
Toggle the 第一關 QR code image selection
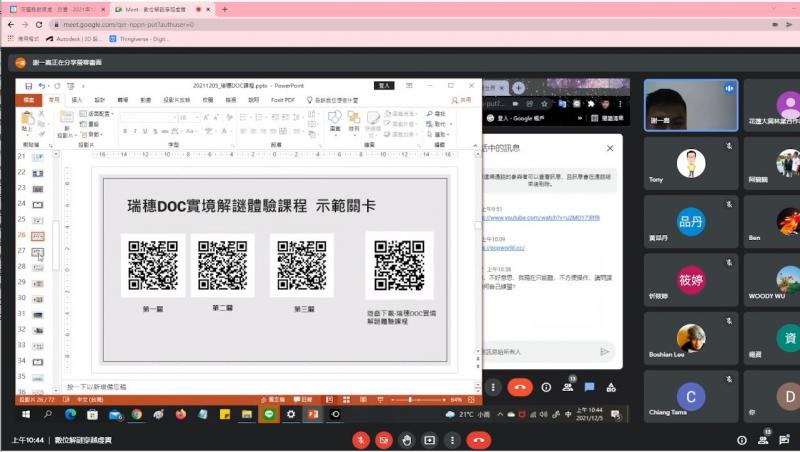point(153,265)
